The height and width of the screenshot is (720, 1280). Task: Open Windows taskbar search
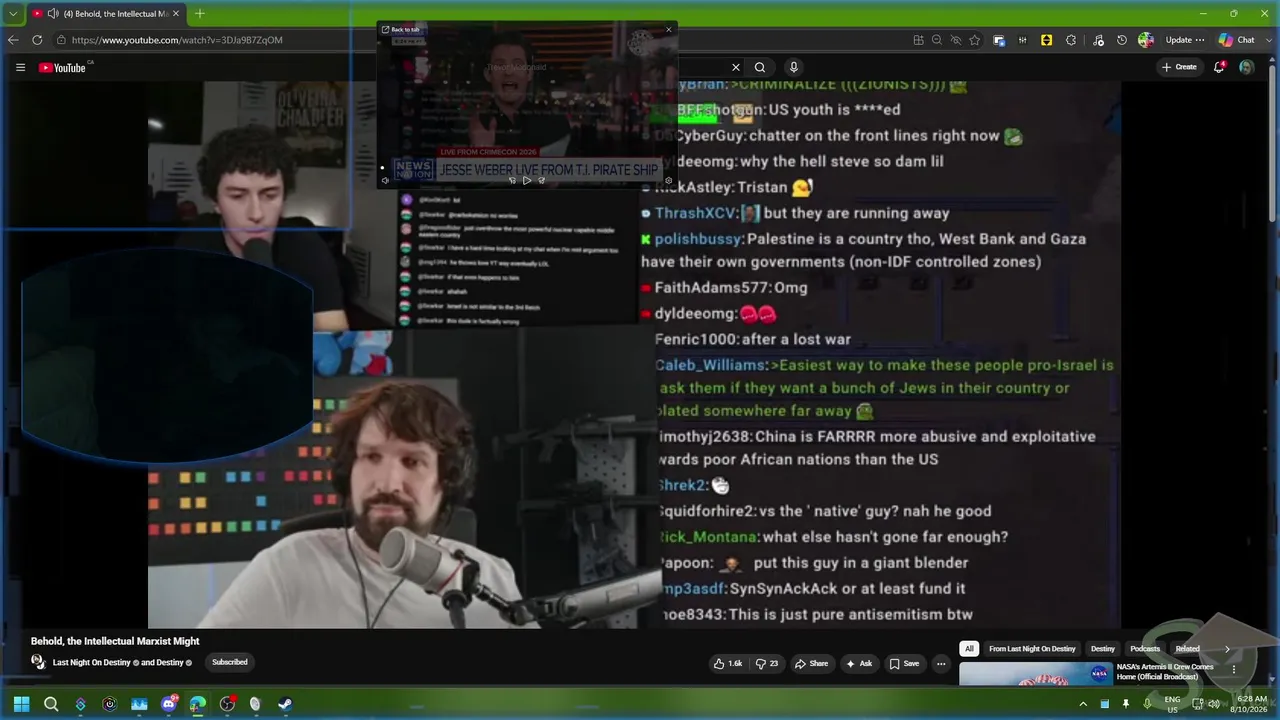tap(51, 704)
